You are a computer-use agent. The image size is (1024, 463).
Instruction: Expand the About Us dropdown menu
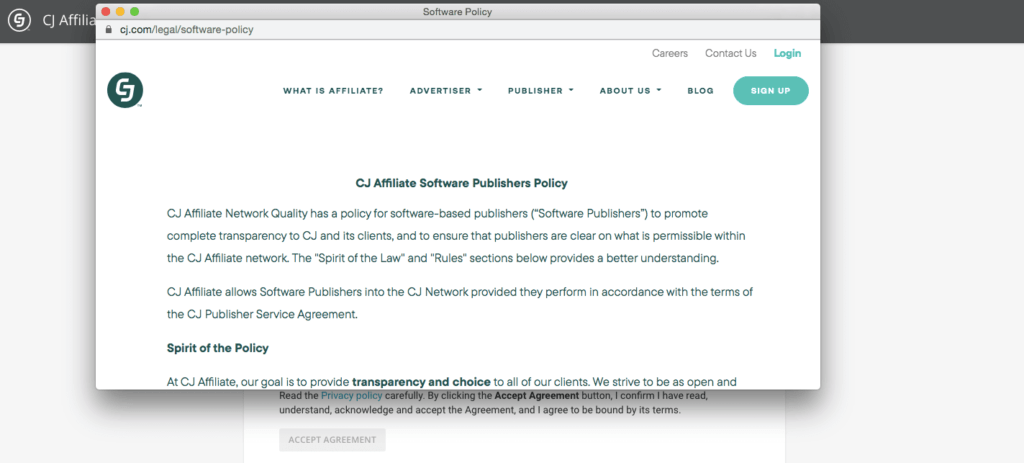(630, 91)
